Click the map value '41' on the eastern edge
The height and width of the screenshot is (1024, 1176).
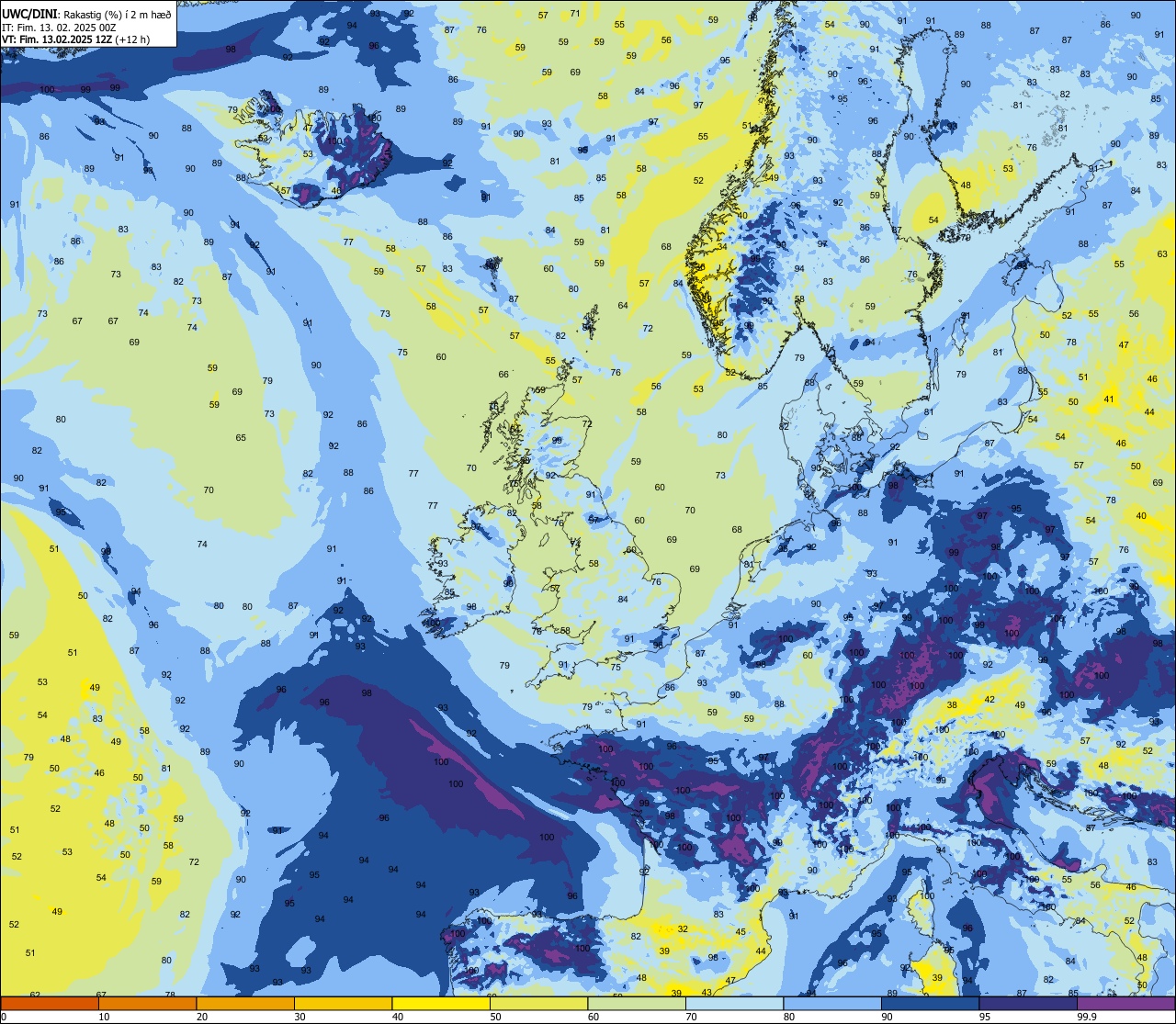point(1109,399)
